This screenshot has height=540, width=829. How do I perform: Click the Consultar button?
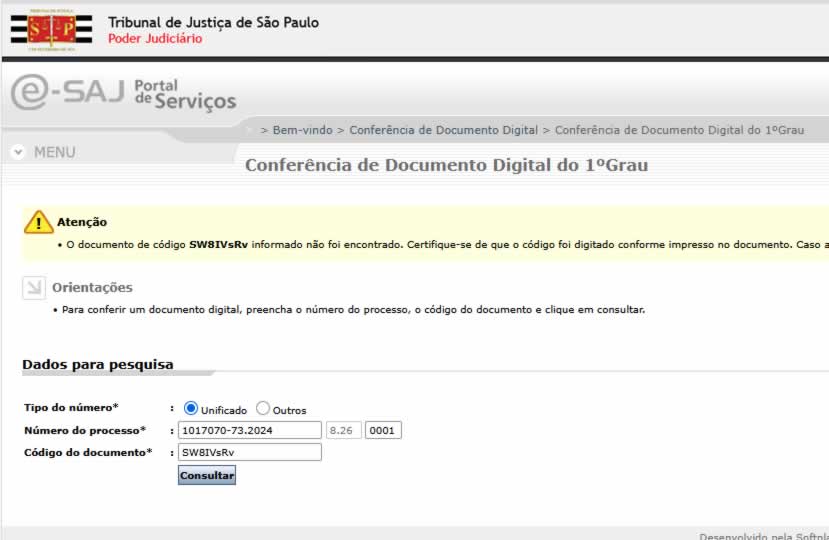pos(207,475)
